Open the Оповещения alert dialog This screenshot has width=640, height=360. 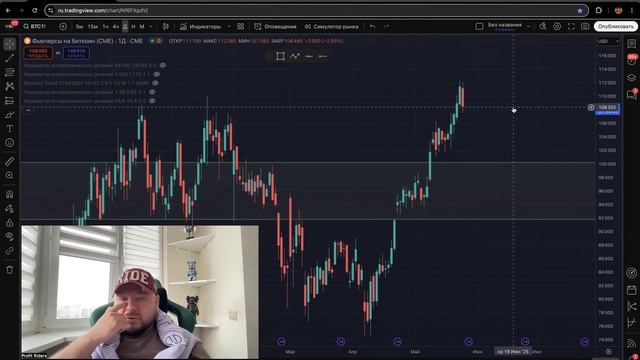tap(276, 27)
